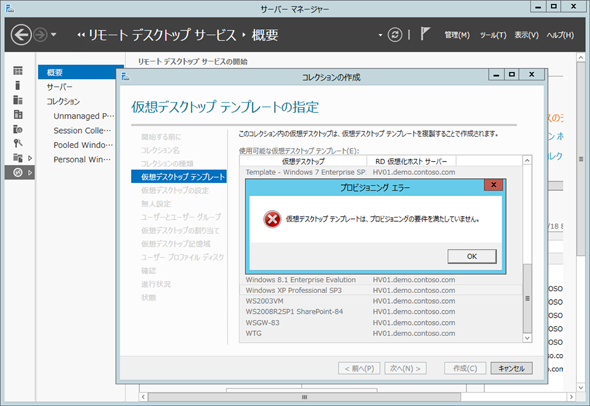This screenshot has height=406, width=590.
Task: Click the forward arrow in Server Manager
Action: pyautogui.click(x=40, y=35)
